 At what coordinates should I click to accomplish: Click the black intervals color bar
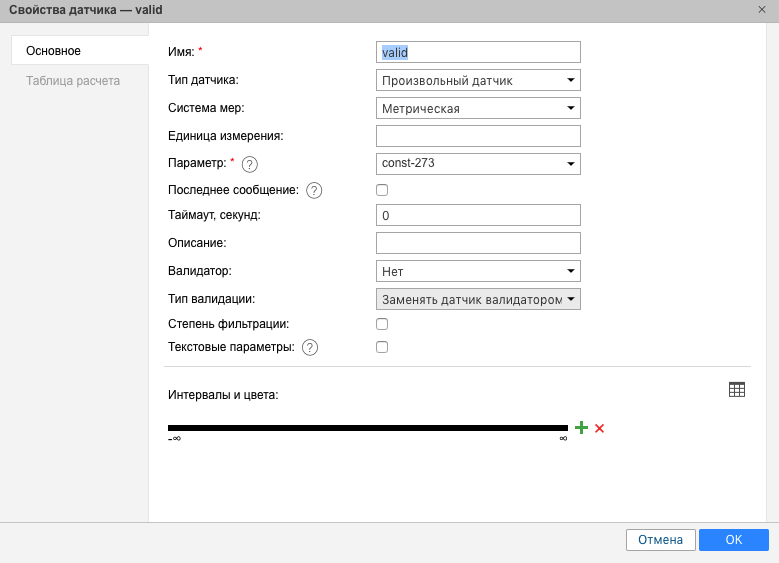click(x=367, y=428)
